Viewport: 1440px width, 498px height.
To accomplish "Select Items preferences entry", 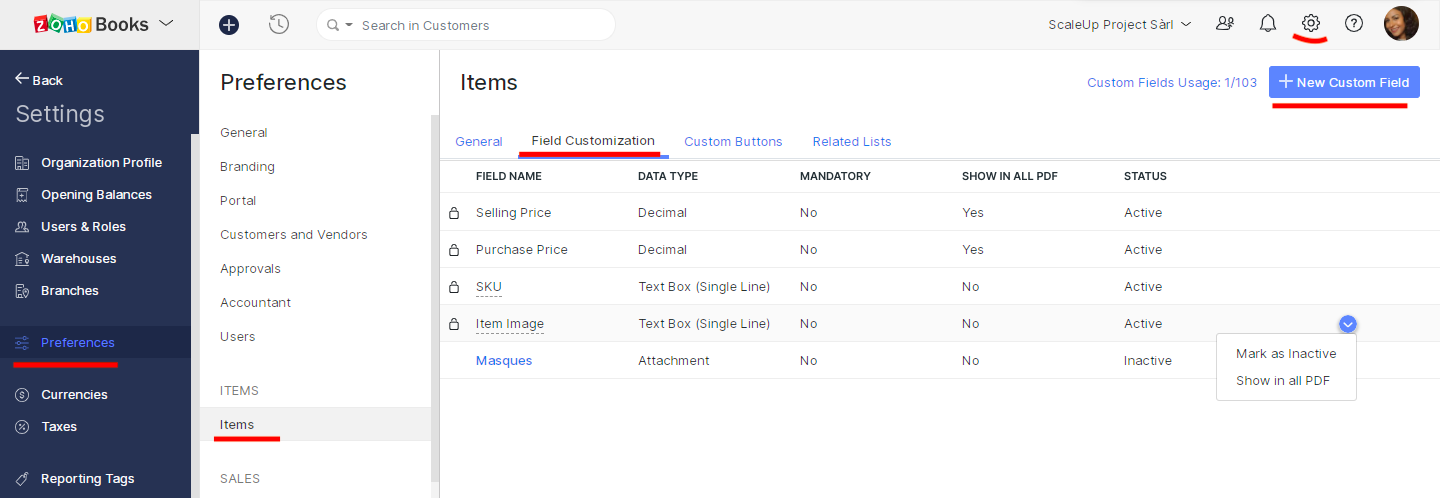I will point(315,425).
